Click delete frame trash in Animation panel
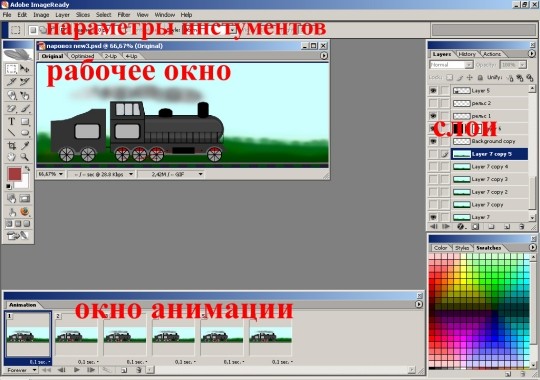 click(x=138, y=370)
